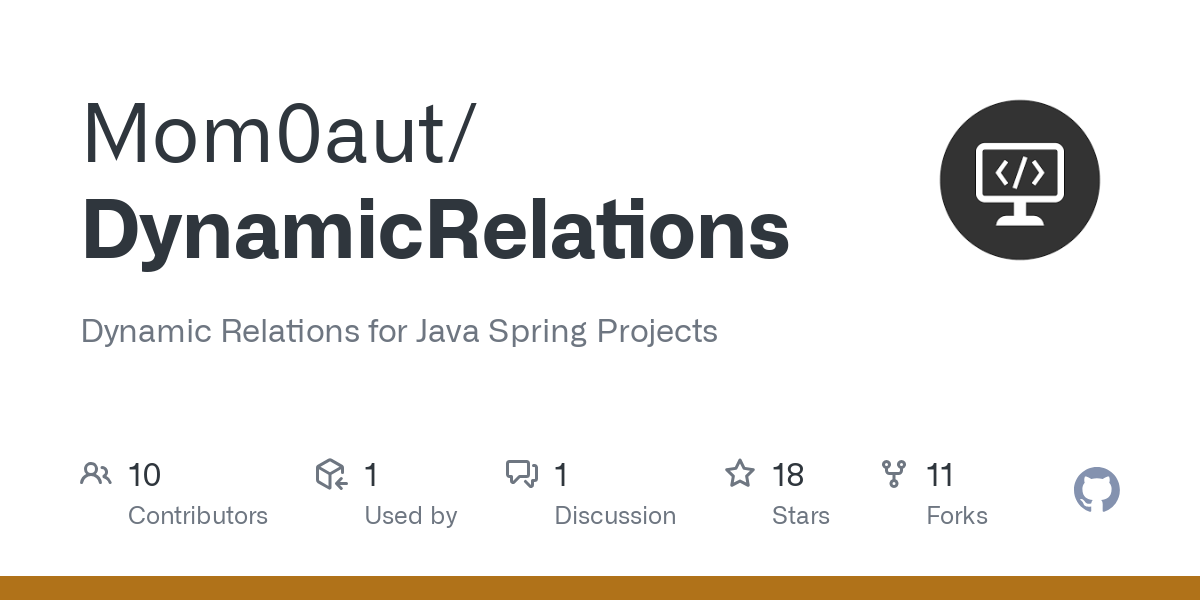This screenshot has height=600, width=1200.
Task: Click the Discussion speech bubbles icon
Action: coord(522,474)
